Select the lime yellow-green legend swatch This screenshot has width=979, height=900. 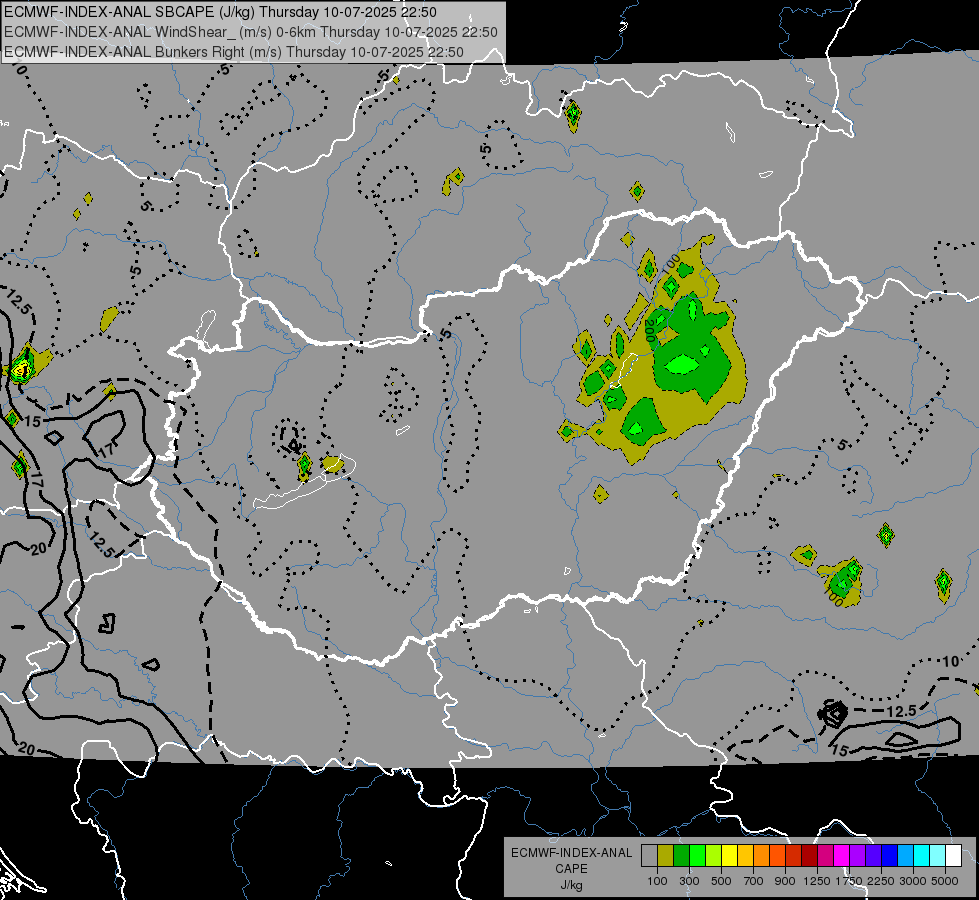click(714, 856)
